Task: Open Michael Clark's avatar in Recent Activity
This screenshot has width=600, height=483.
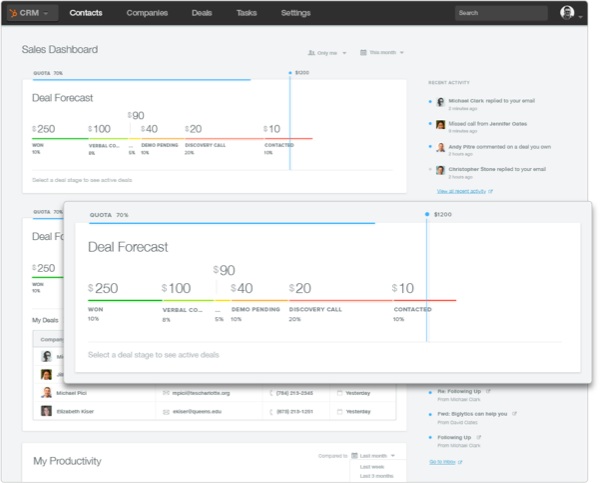Action: click(x=440, y=102)
